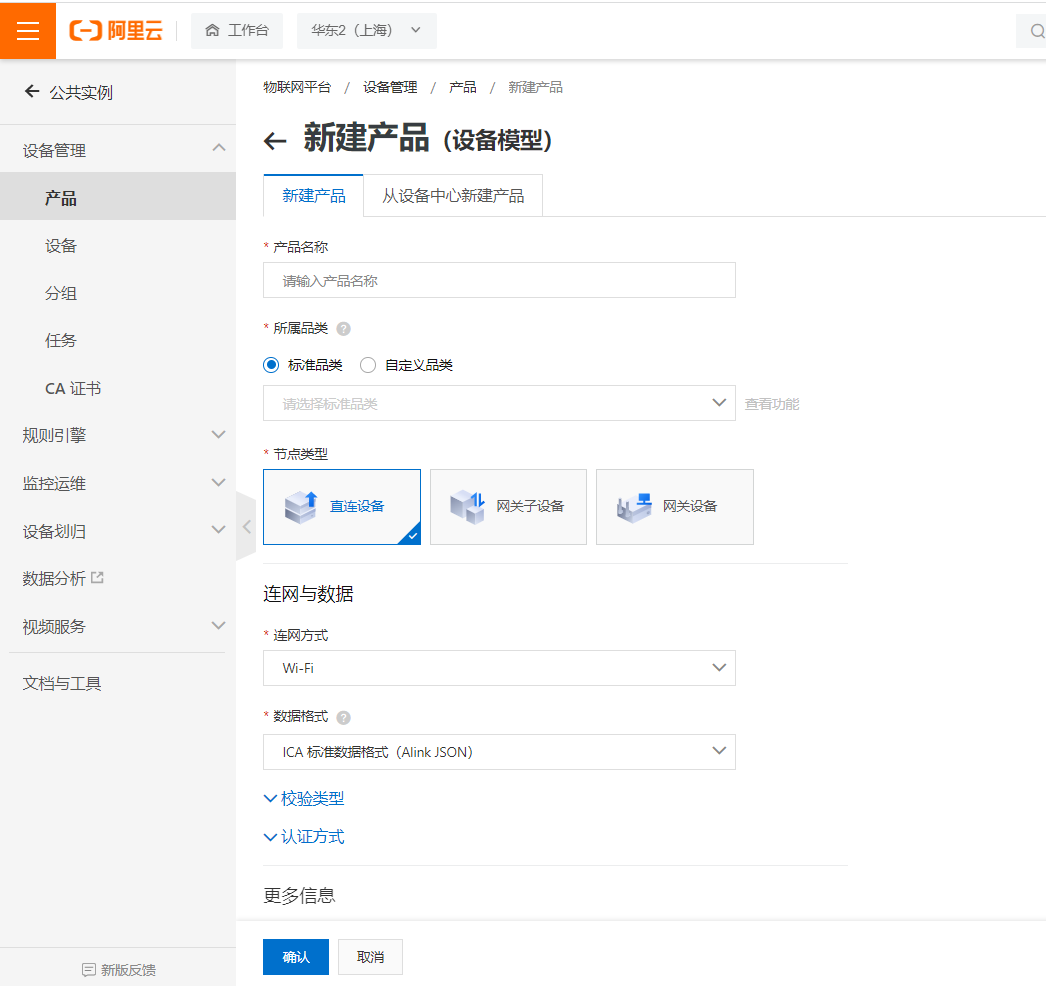Viewport: 1046px width, 986px height.
Task: Click back arrow beside 新建产品 title
Action: [275, 141]
